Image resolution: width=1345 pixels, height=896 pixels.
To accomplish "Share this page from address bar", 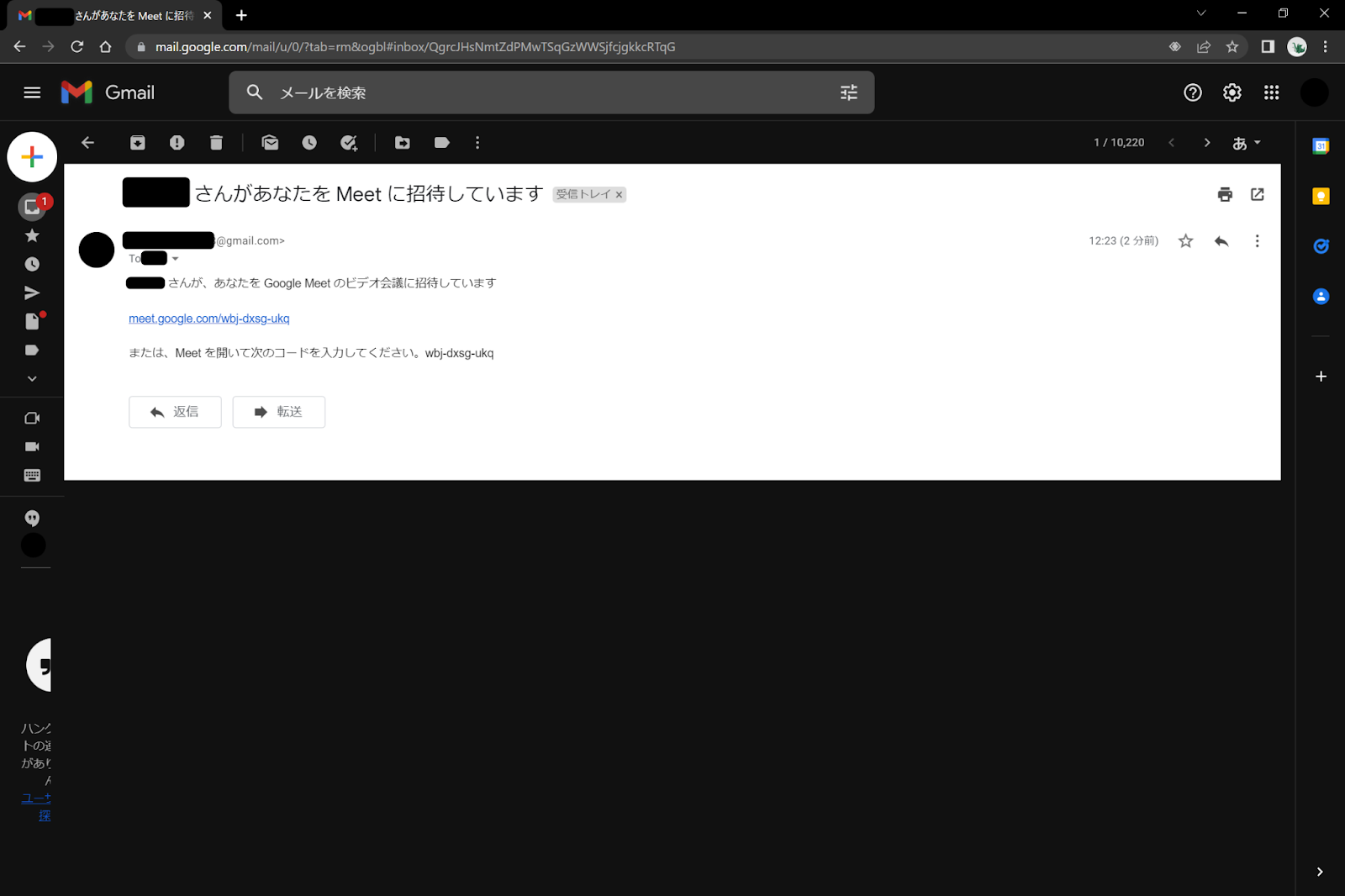I will tap(1204, 47).
